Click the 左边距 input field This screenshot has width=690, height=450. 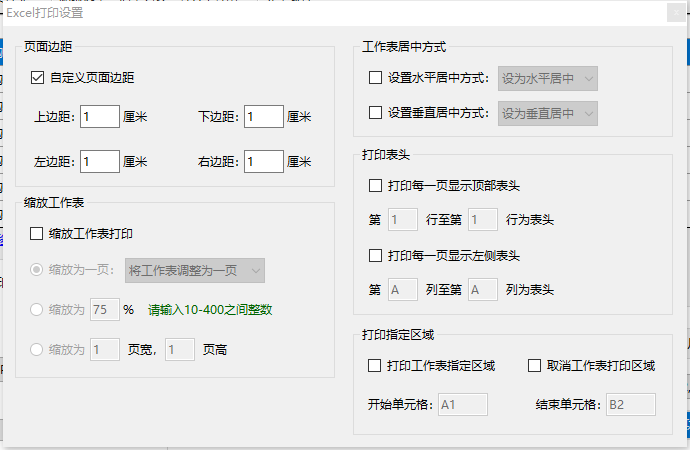pos(100,161)
